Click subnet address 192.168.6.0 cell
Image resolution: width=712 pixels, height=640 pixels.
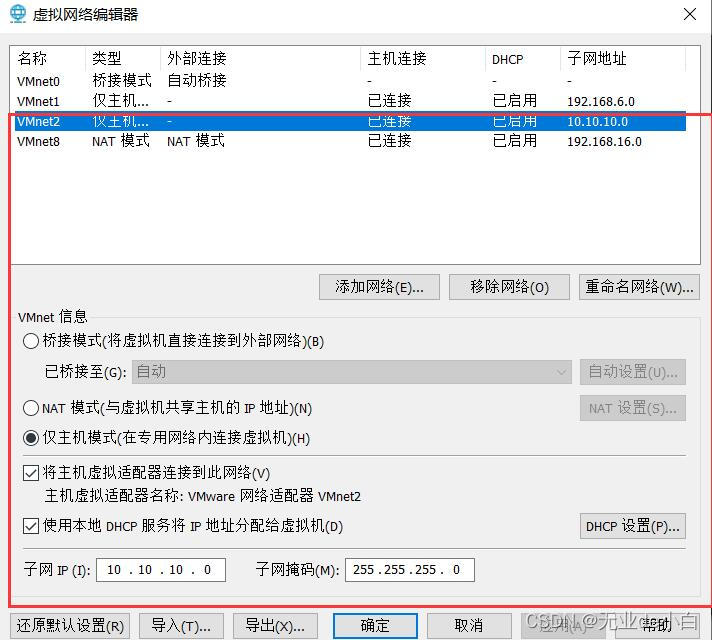pyautogui.click(x=601, y=101)
